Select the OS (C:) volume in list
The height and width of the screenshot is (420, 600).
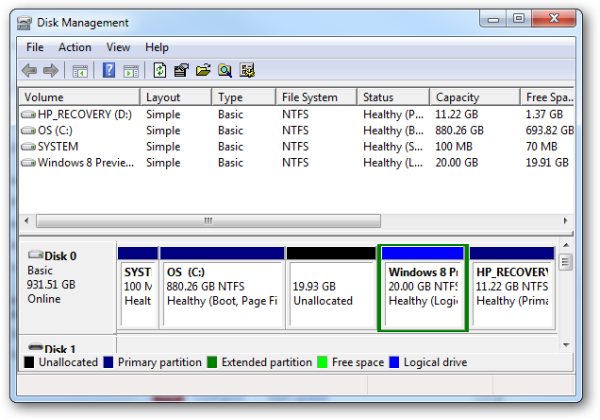(x=50, y=131)
